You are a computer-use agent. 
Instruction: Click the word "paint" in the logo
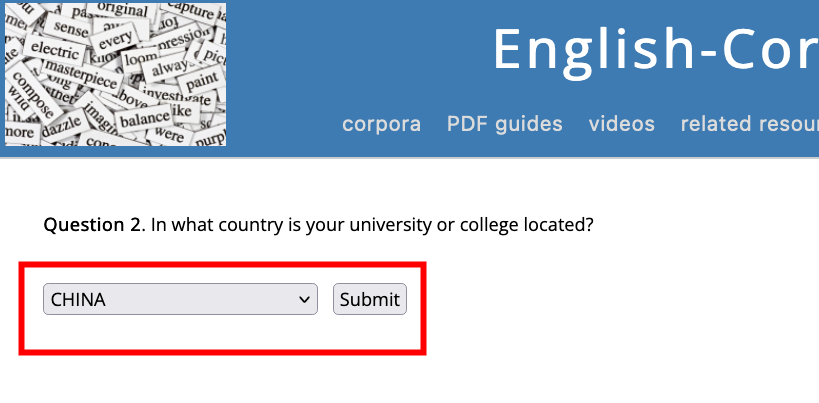pos(202,78)
